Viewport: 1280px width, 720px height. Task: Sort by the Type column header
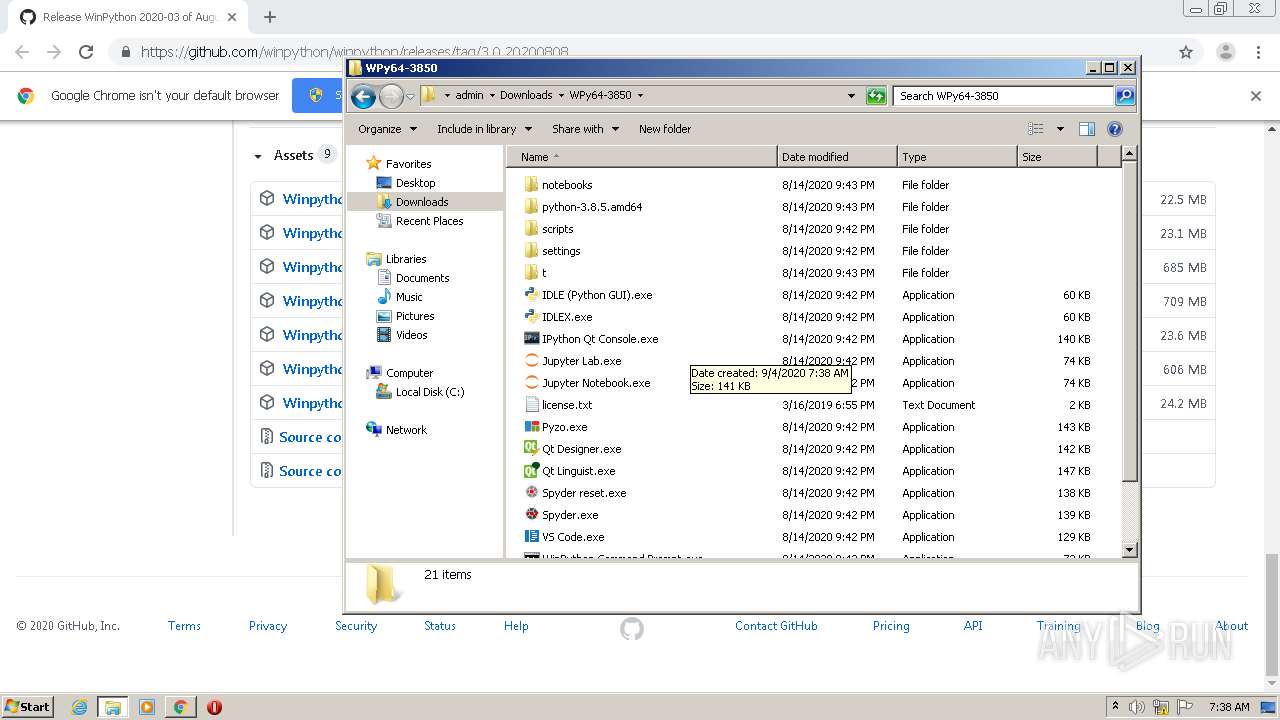point(957,157)
